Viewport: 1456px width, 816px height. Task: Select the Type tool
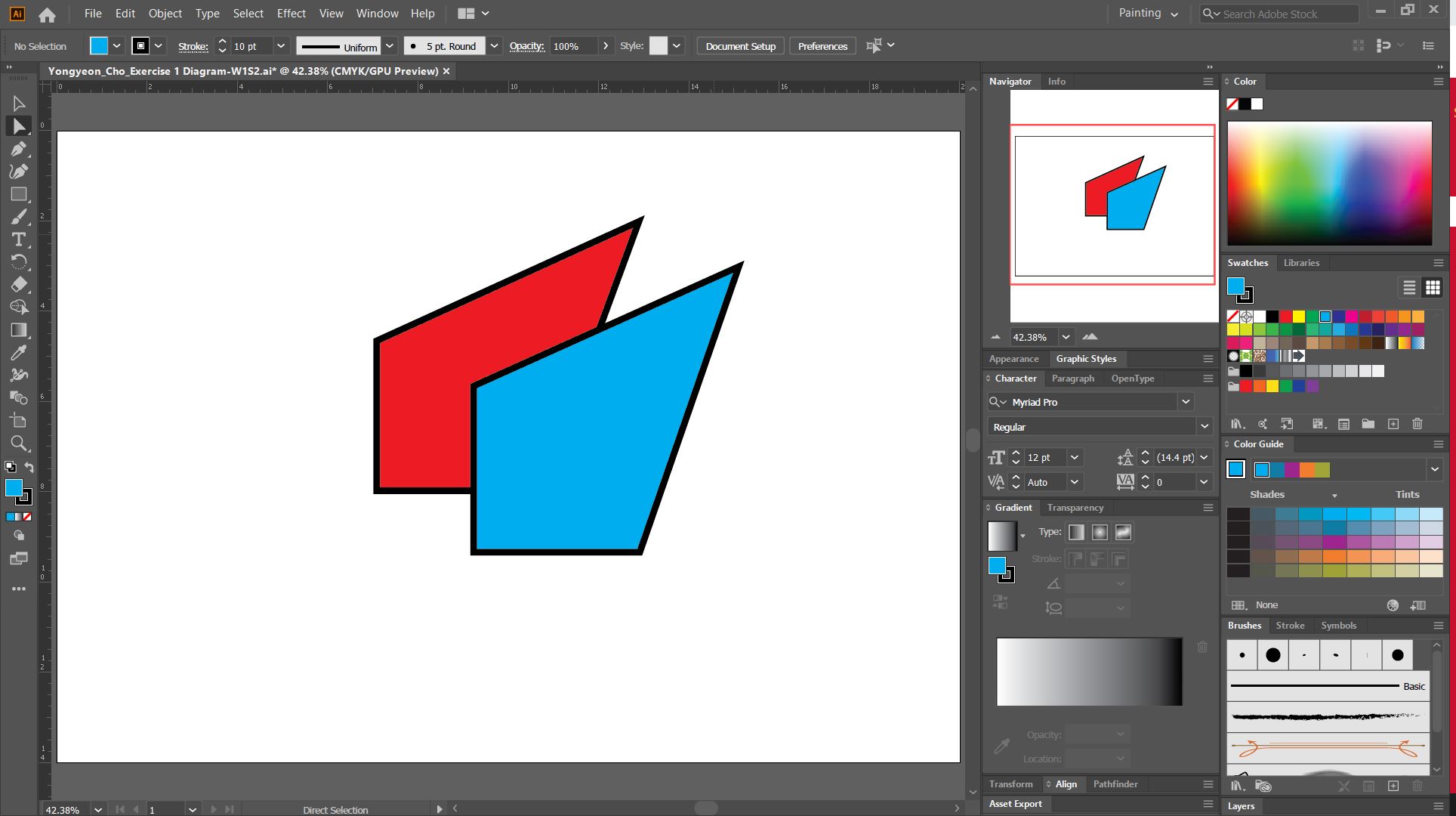tap(19, 240)
